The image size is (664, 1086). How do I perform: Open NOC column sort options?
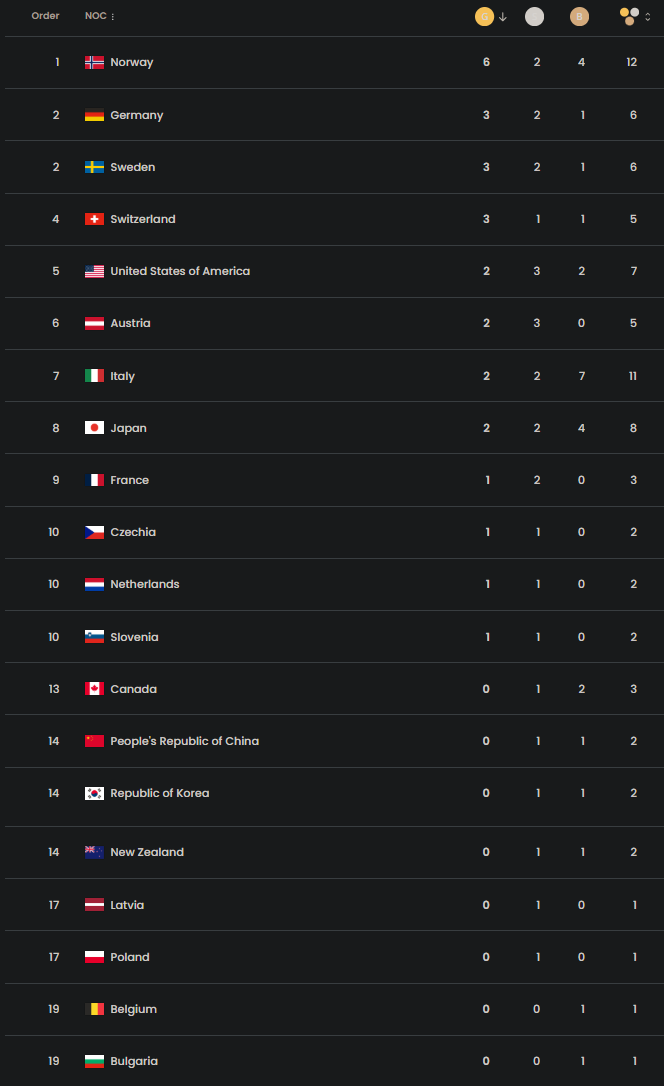113,17
